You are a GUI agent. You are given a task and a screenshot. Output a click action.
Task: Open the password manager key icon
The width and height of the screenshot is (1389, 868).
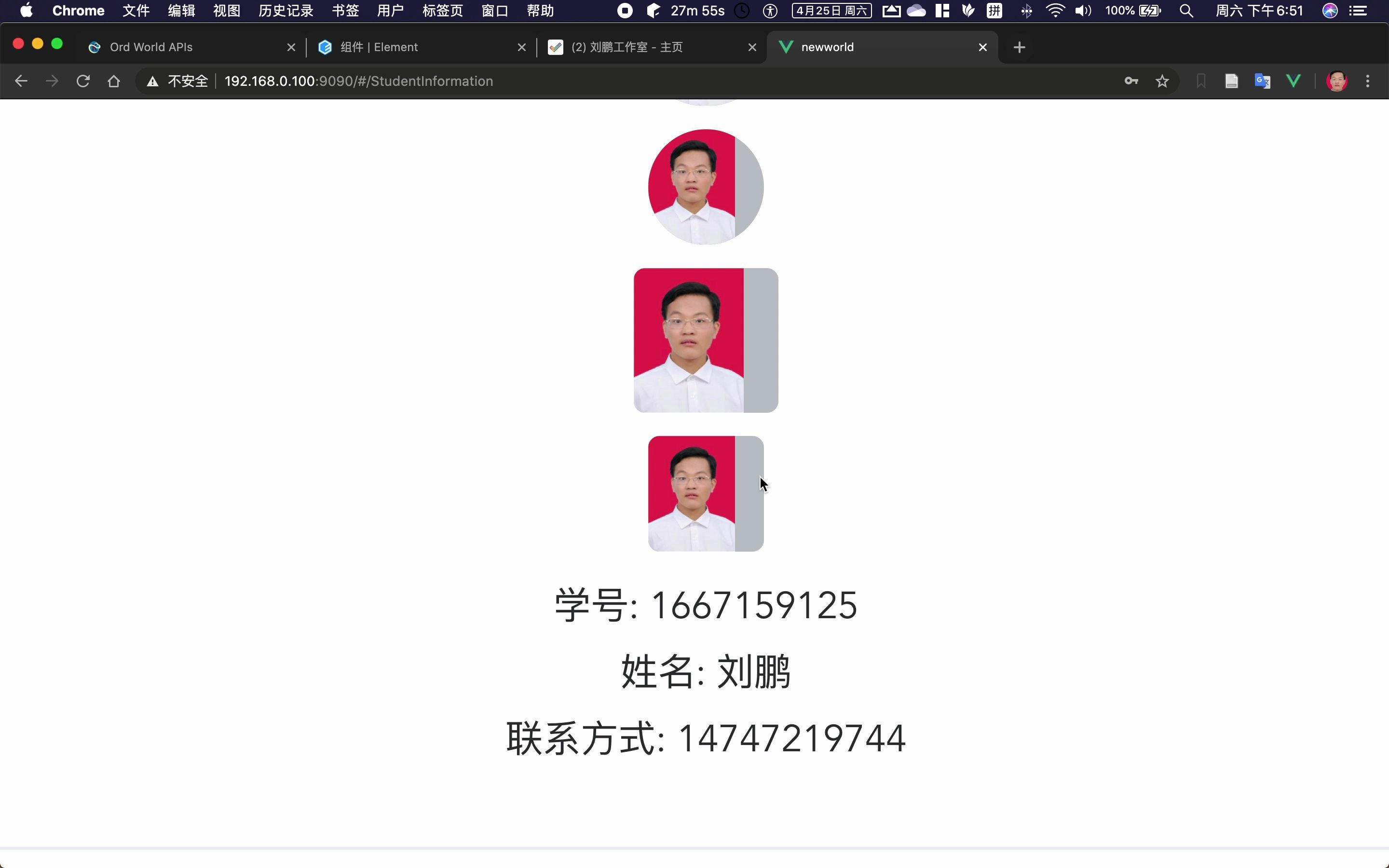[1131, 81]
